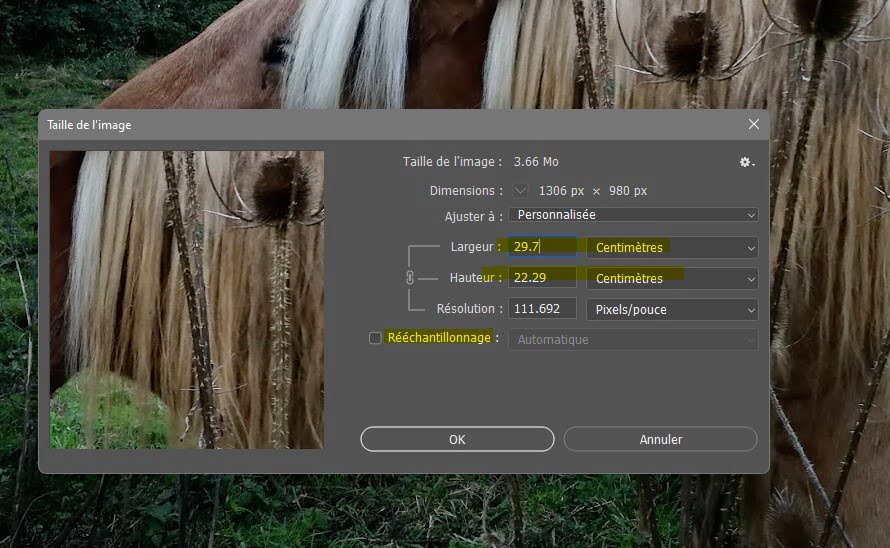
Task: Open the gear settings menu in dialog
Action: point(746,162)
